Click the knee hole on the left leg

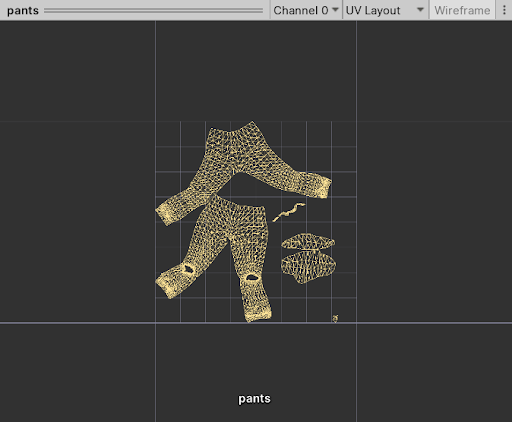pyautogui.click(x=189, y=269)
